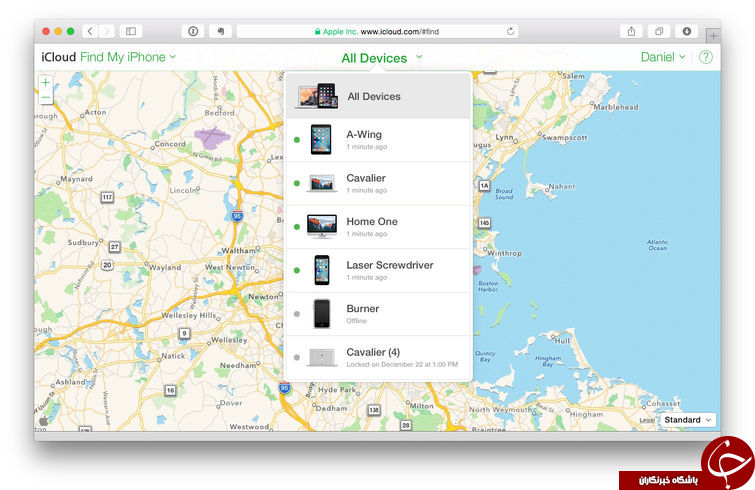This screenshot has height=490, width=755.
Task: Click Salem label on the map
Action: pos(574,76)
